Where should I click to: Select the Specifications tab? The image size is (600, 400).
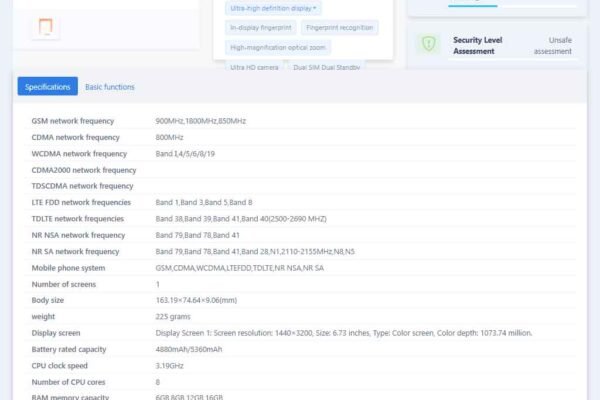47,87
